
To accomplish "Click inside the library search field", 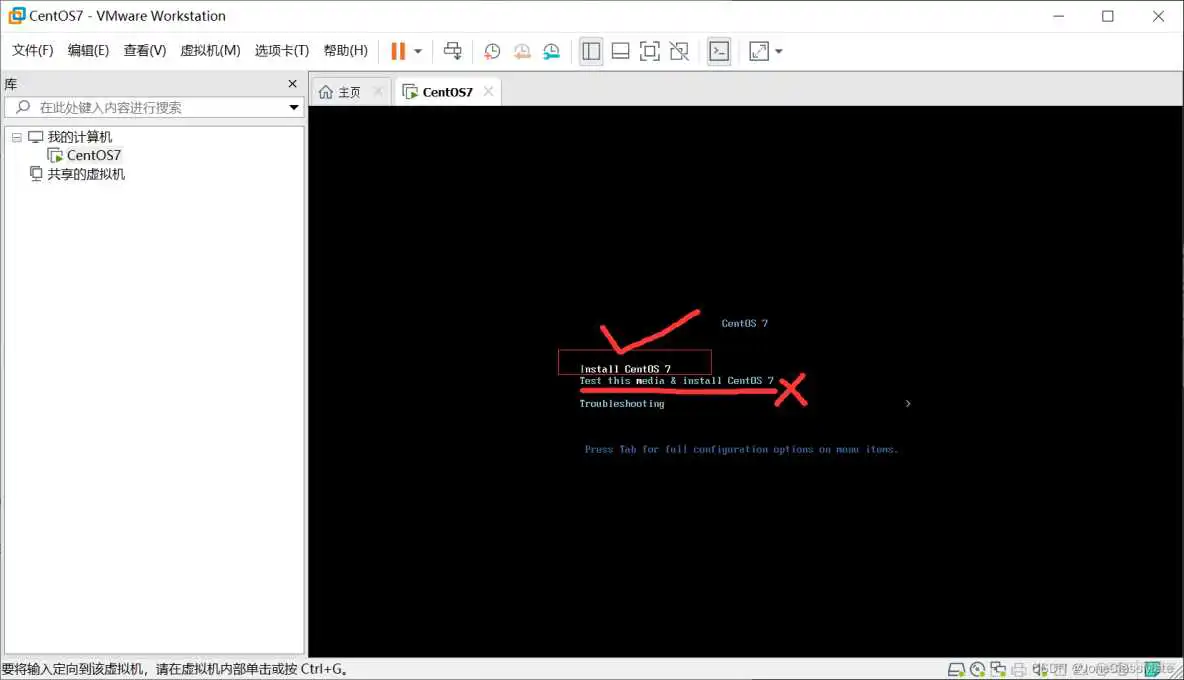I will (x=150, y=107).
